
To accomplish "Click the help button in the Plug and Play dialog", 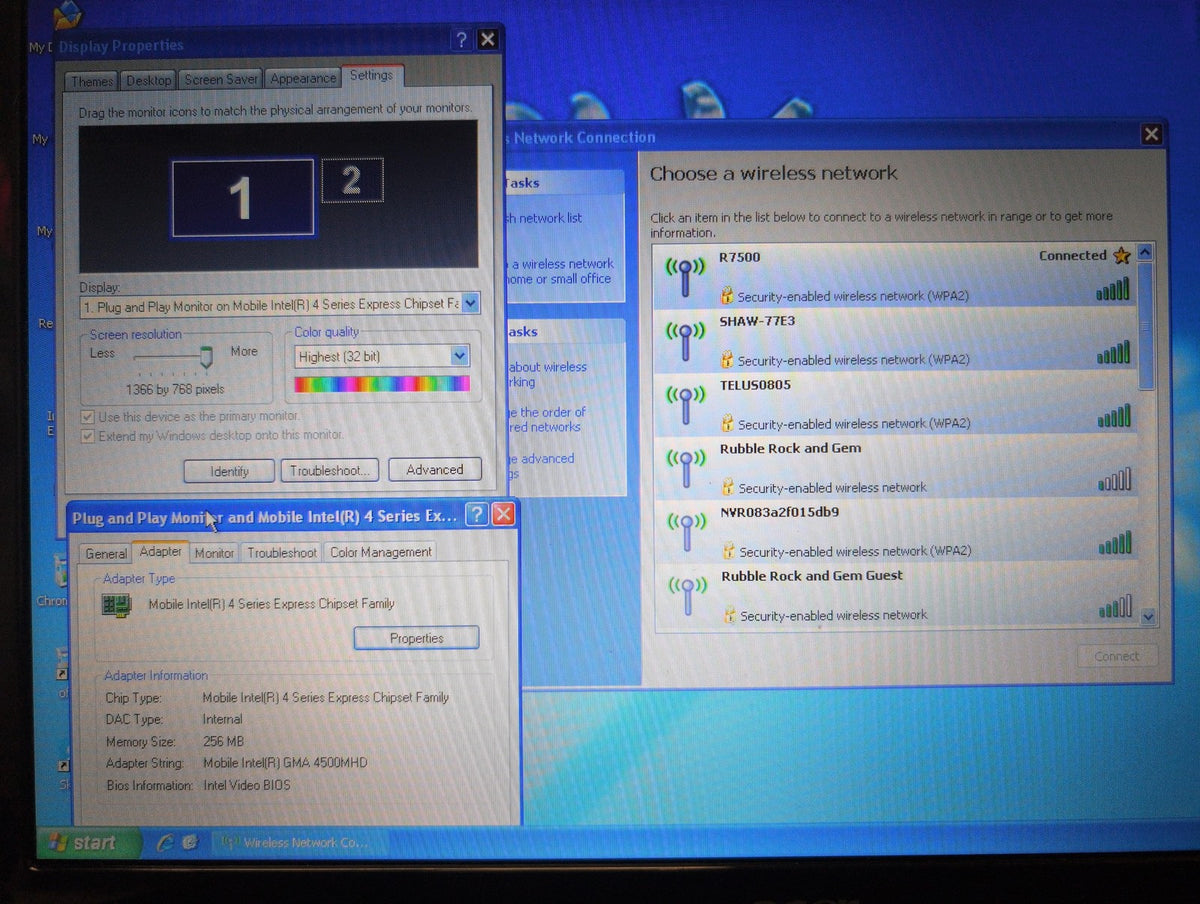I will 477,515.
